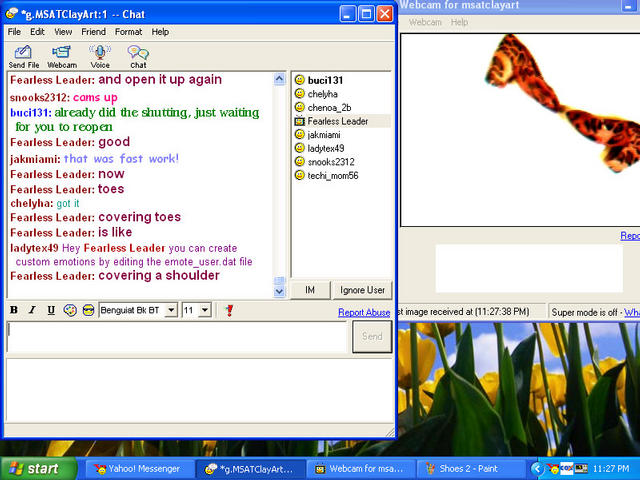Viewport: 640px width, 480px height.
Task: Click the Yahoo Messenger system tray icon
Action: click(553, 469)
